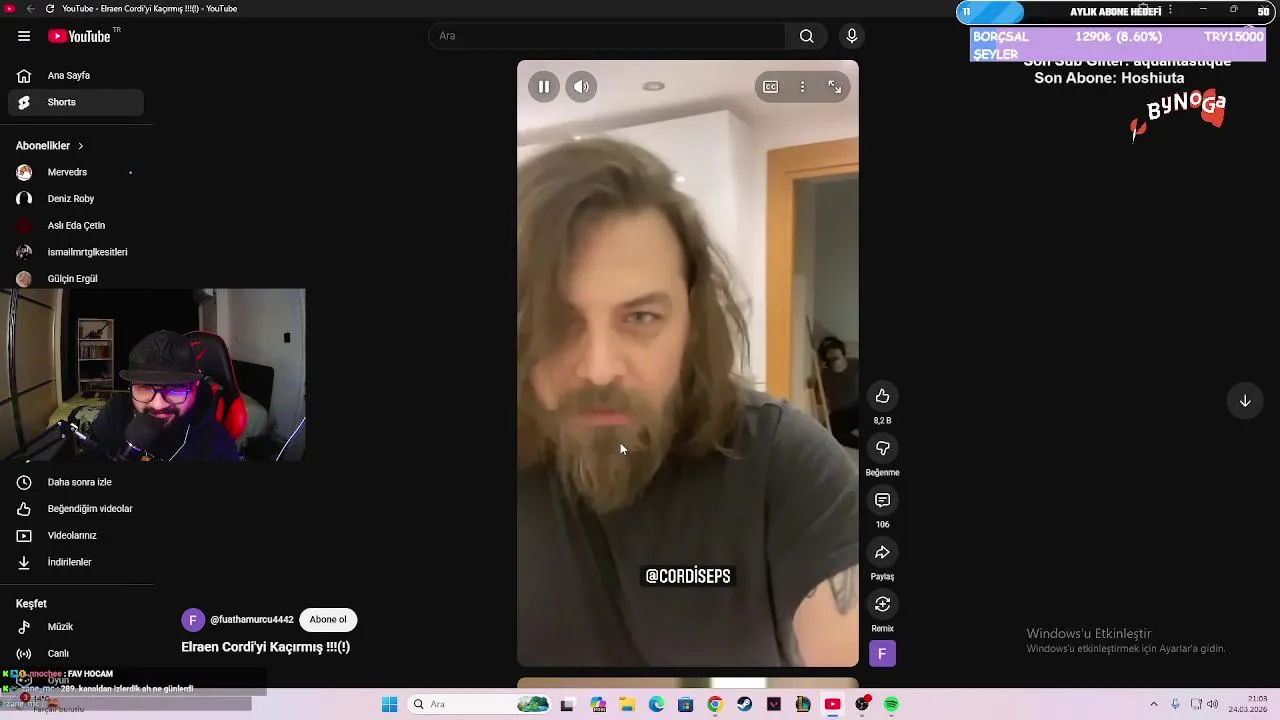1280x720 pixels.
Task: Go back in the browser
Action: pyautogui.click(x=30, y=9)
